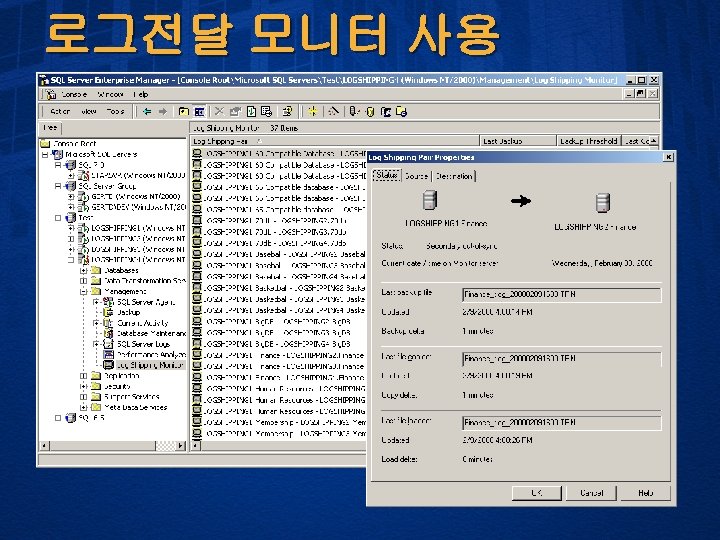Click the toolbar Help icon with question mark
This screenshot has height=540, width=720.
tap(287, 111)
